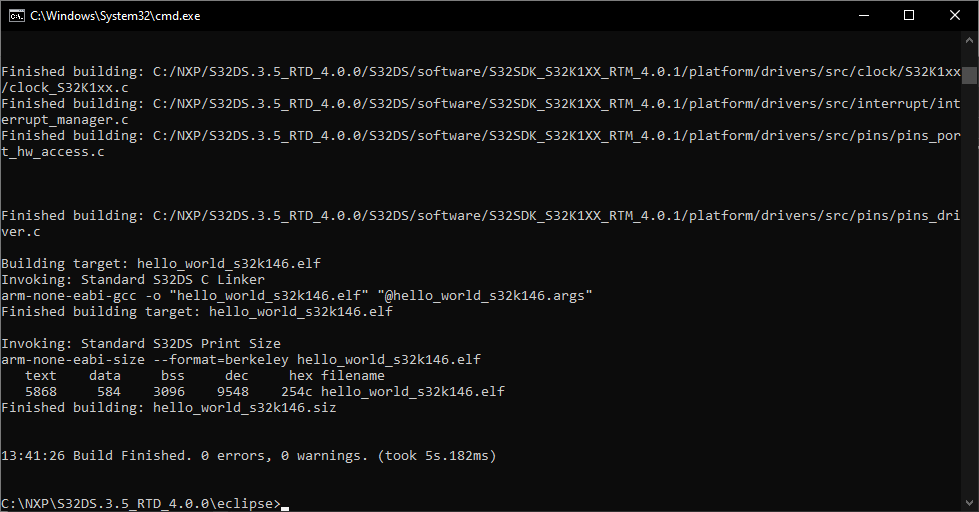Click the blinking cursor after the eclipse> prompt

tap(285, 504)
